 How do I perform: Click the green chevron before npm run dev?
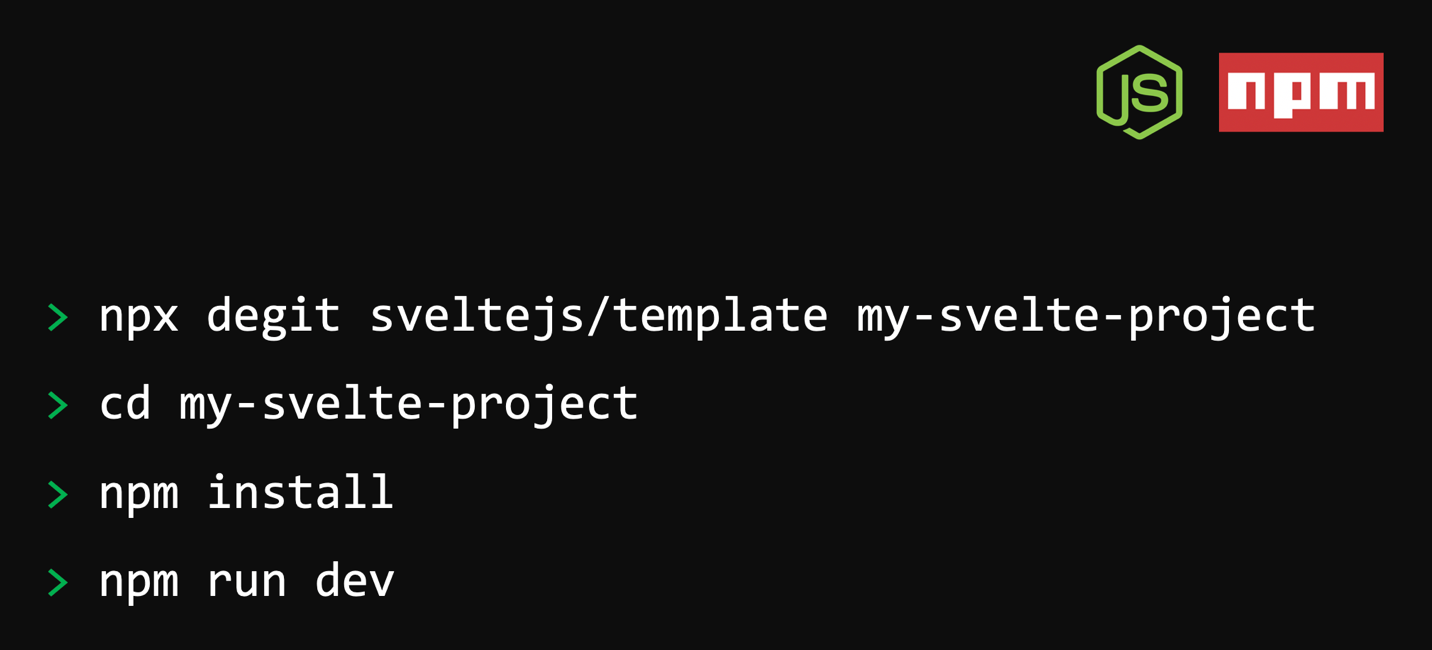(58, 582)
